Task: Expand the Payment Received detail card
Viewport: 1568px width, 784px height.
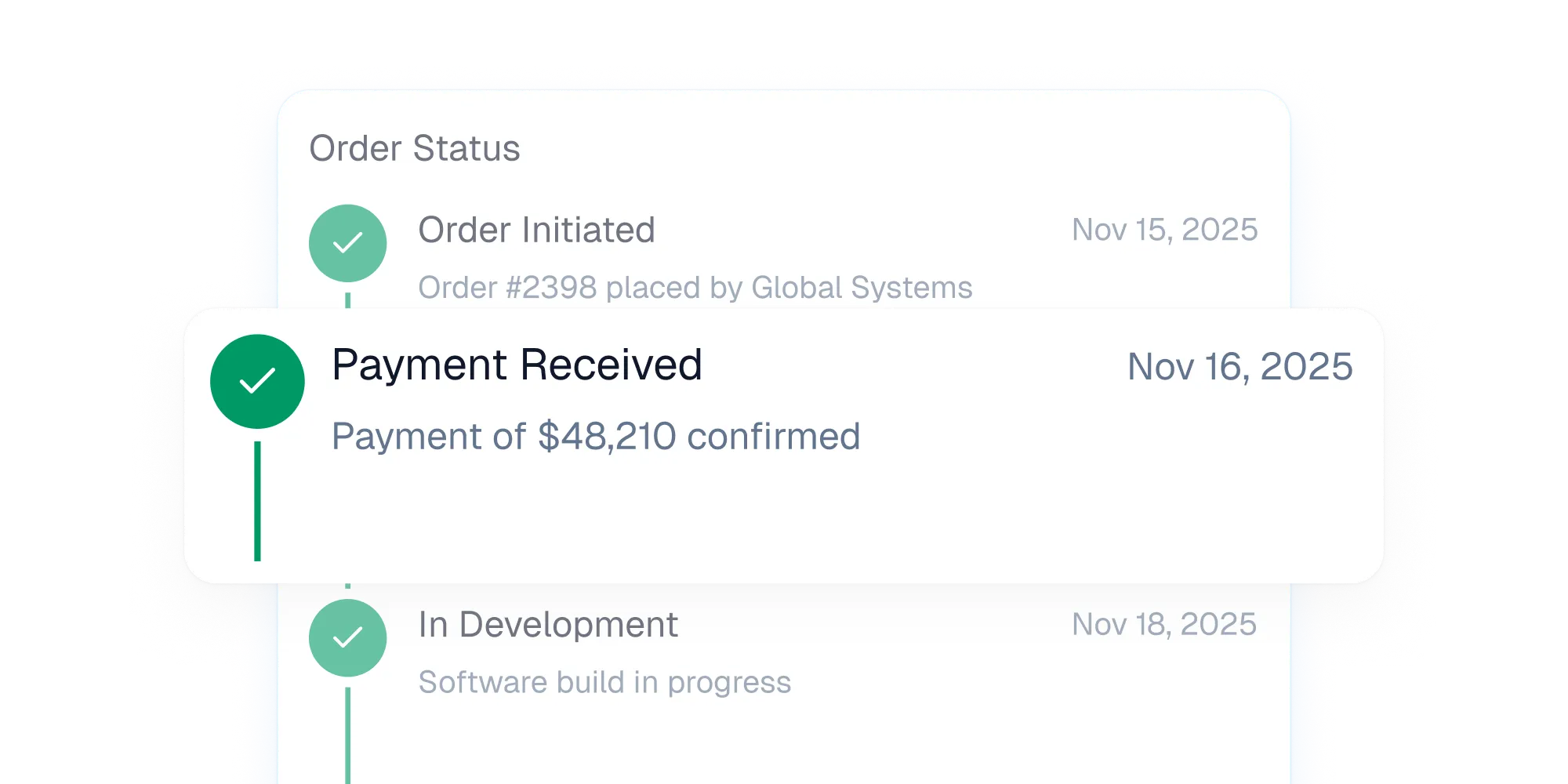Action: coord(517,363)
